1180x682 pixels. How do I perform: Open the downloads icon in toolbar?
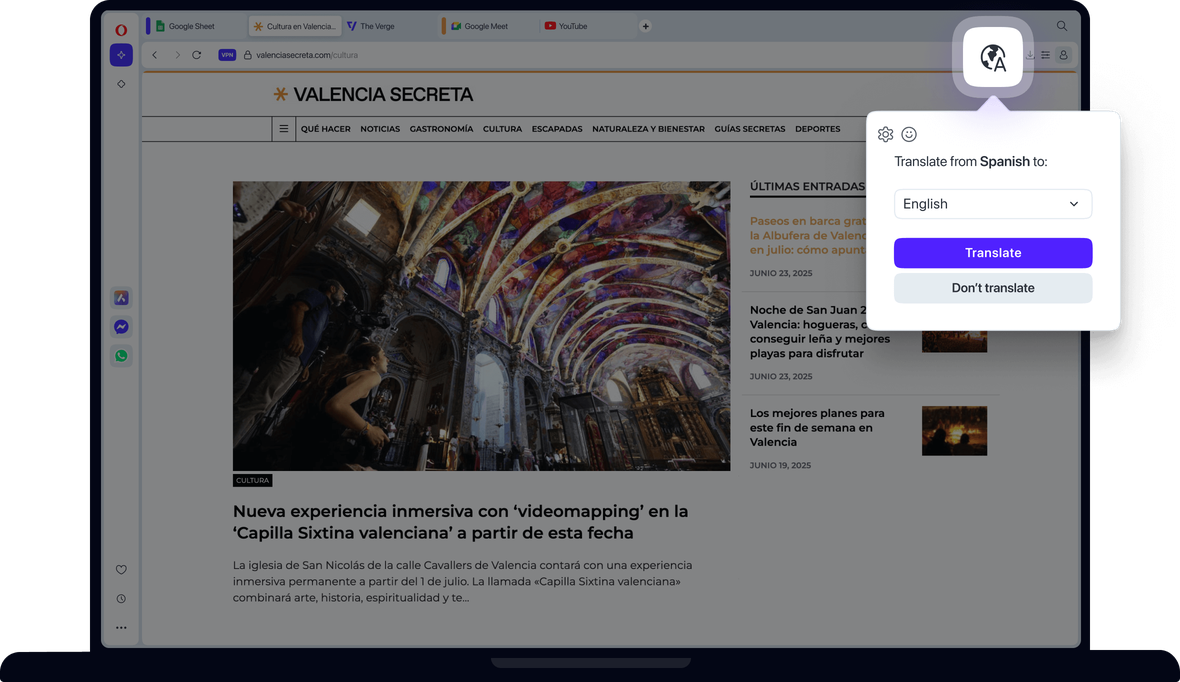coord(1030,55)
